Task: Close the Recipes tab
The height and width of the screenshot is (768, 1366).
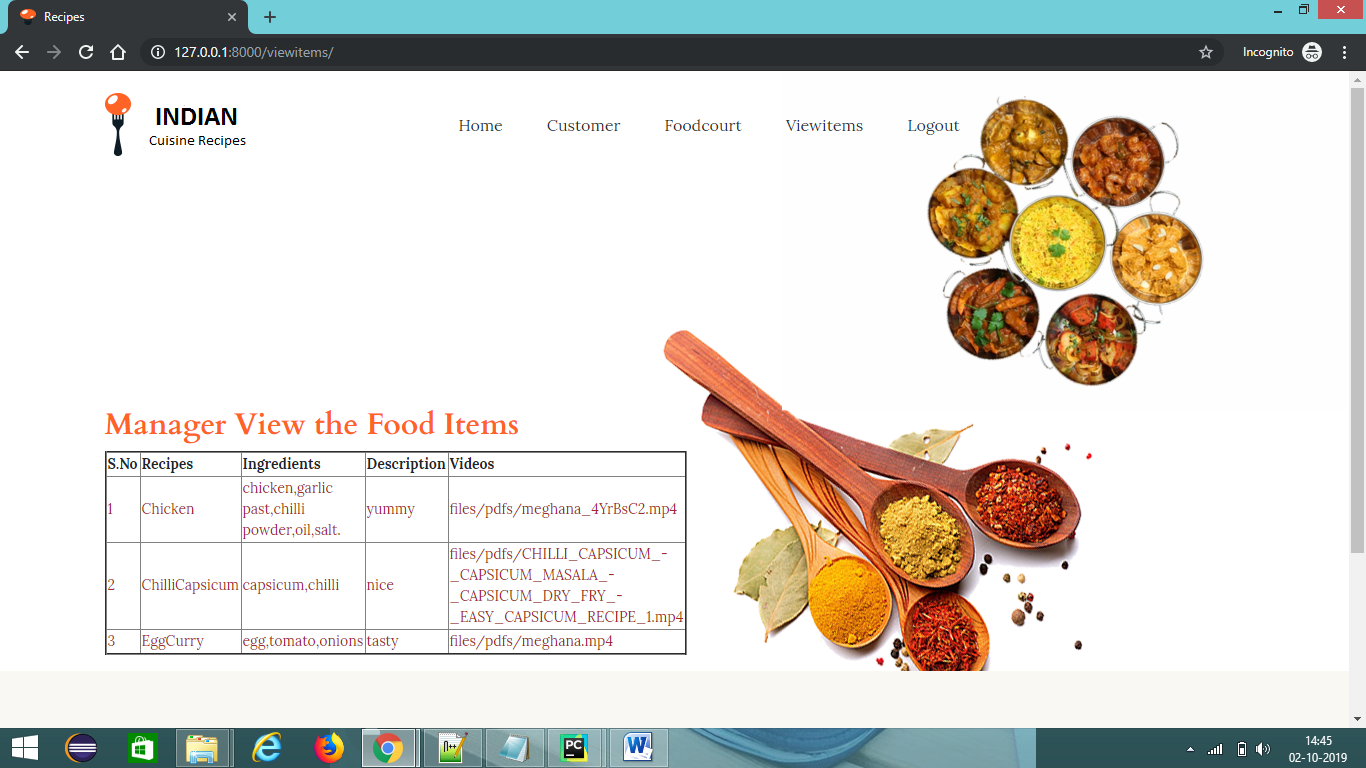Action: (x=232, y=17)
